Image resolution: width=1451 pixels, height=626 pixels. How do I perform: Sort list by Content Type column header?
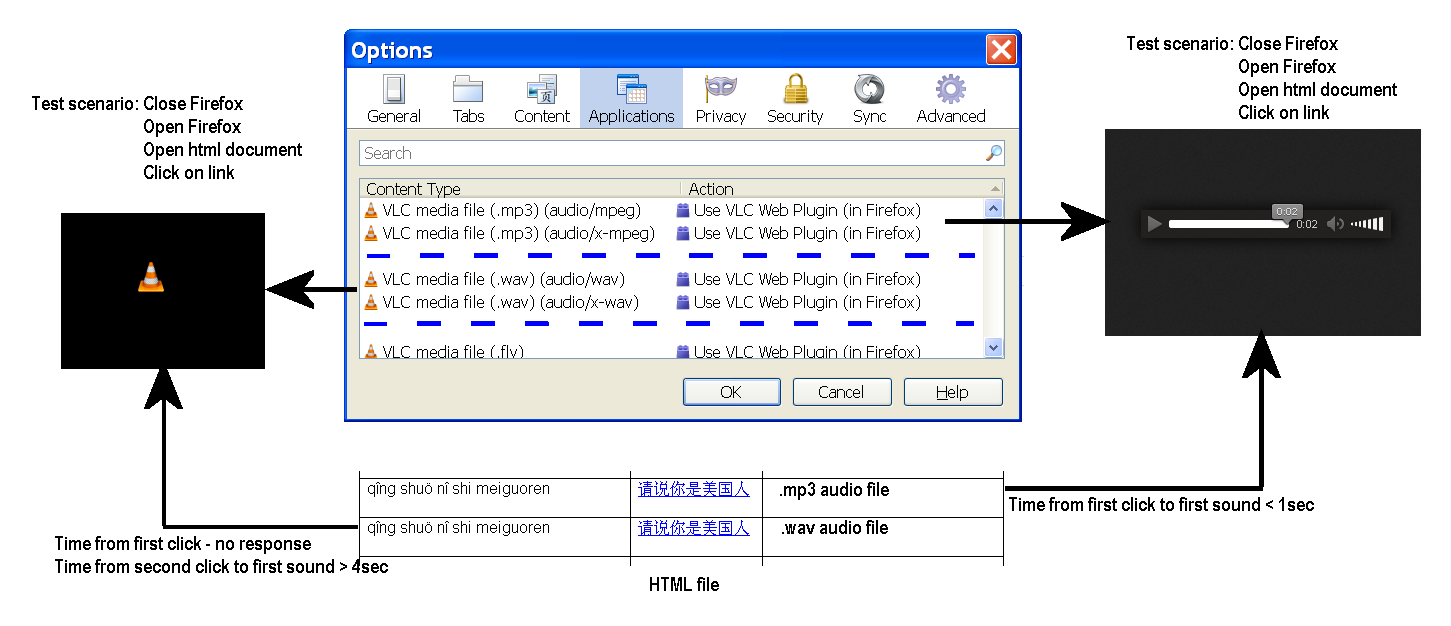(x=520, y=188)
